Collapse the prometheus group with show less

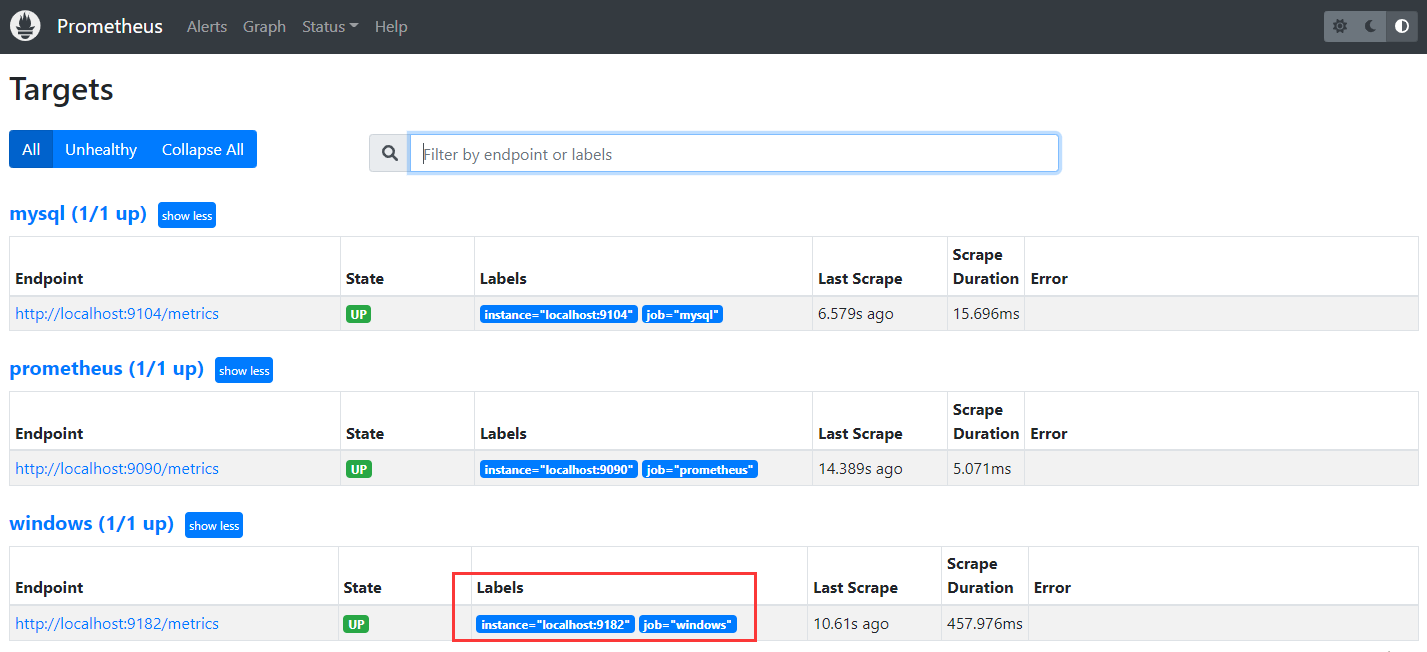(x=244, y=370)
